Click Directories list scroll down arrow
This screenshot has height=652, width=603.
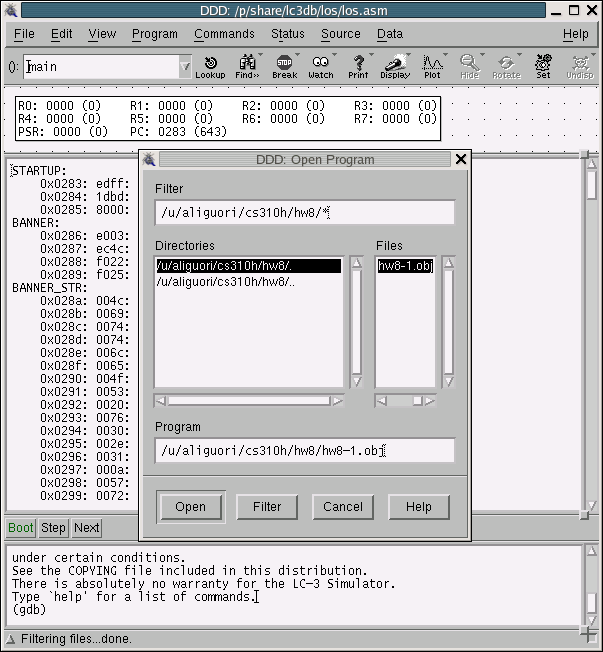pos(357,381)
